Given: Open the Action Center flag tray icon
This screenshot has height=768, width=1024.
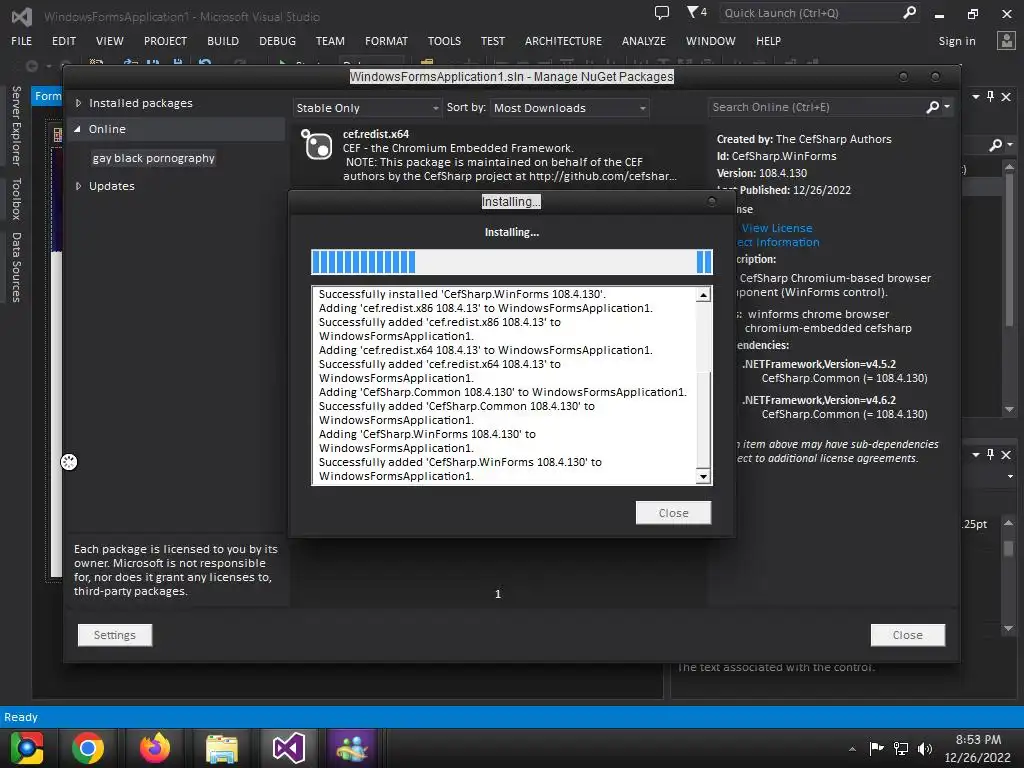Looking at the screenshot, I should tap(876, 748).
